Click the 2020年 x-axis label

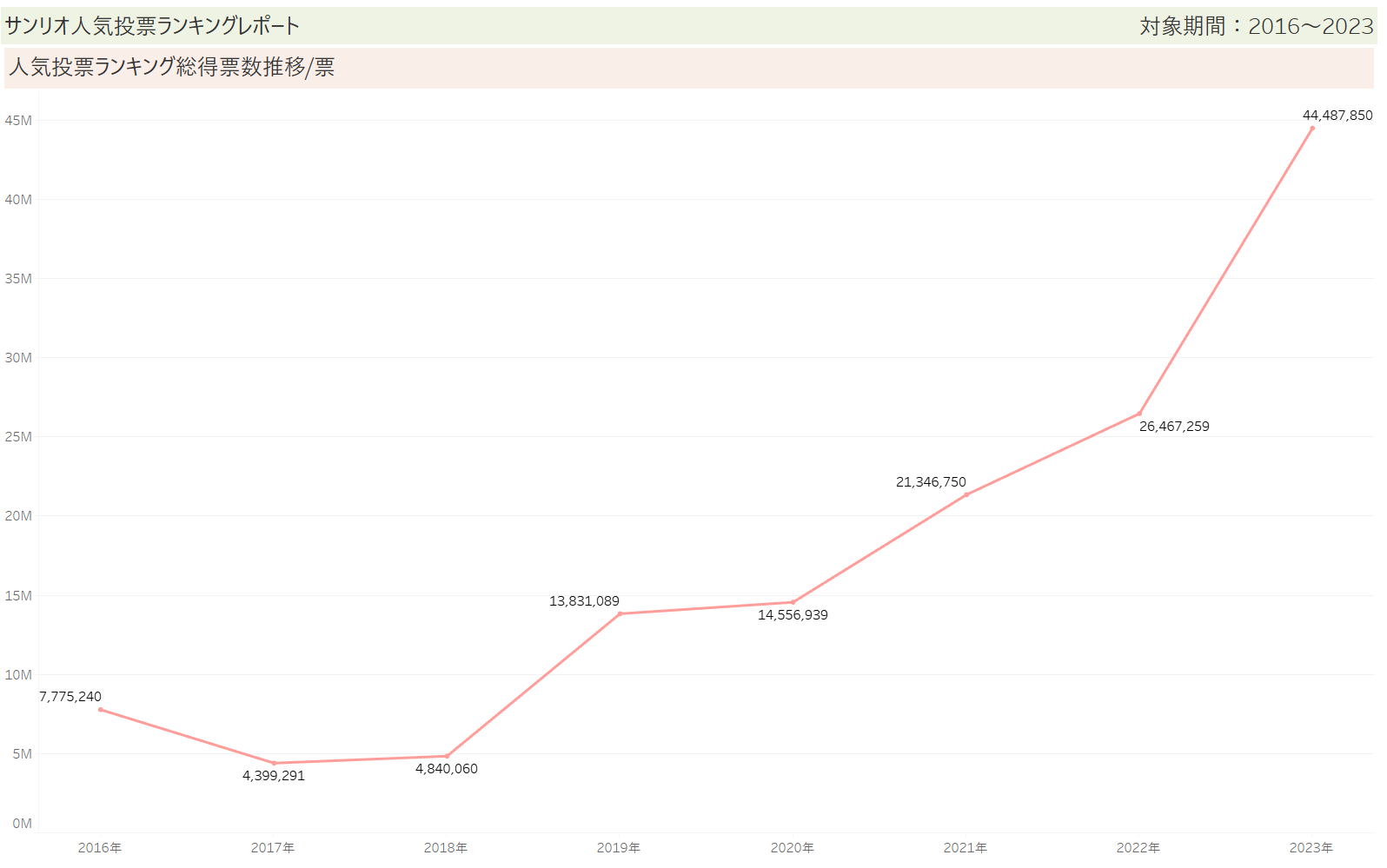793,847
